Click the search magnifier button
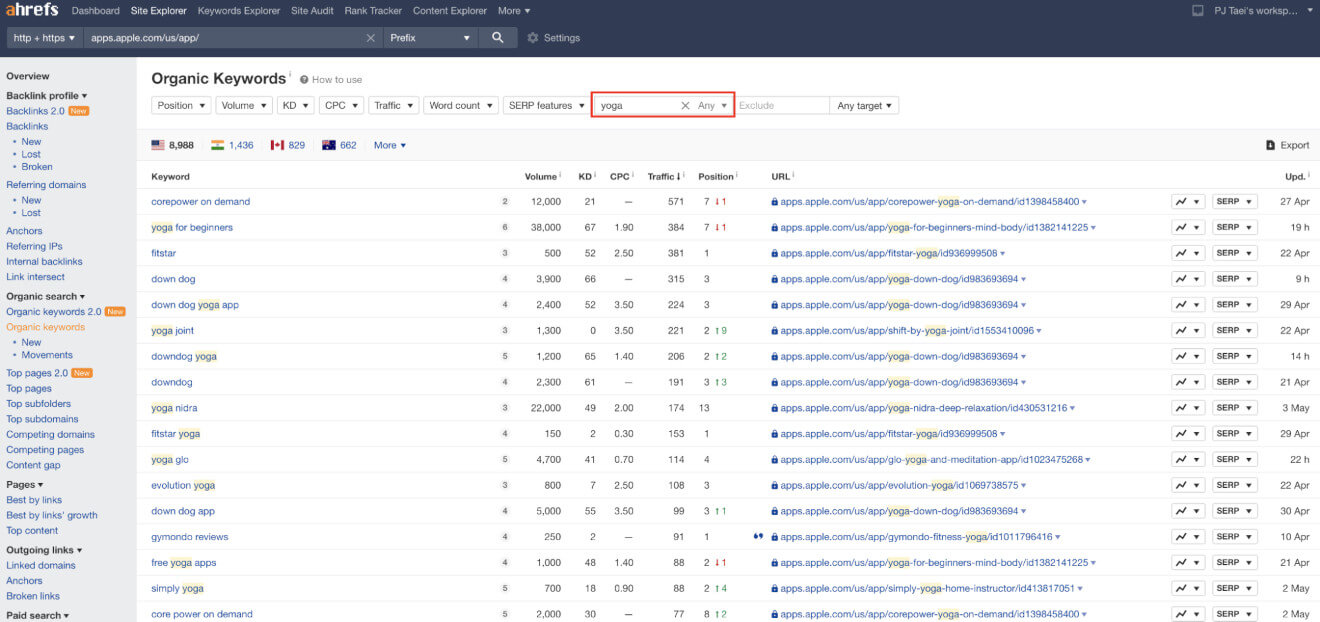This screenshot has height=622, width=1320. 498,37
